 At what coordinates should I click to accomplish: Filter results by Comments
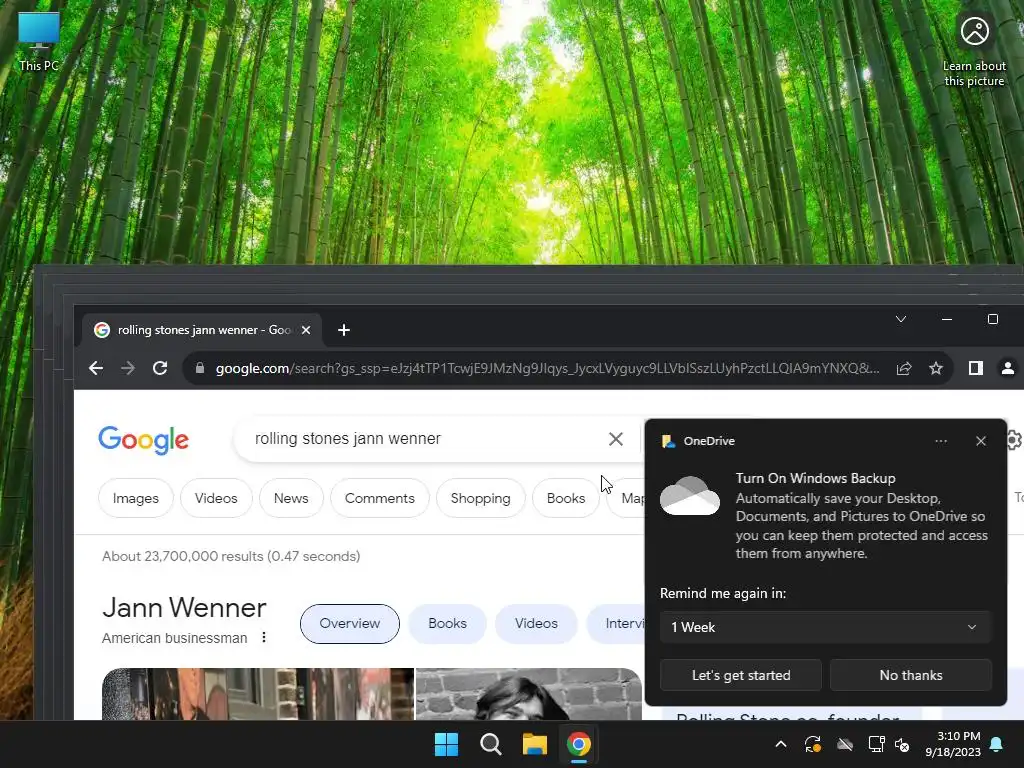tap(379, 498)
